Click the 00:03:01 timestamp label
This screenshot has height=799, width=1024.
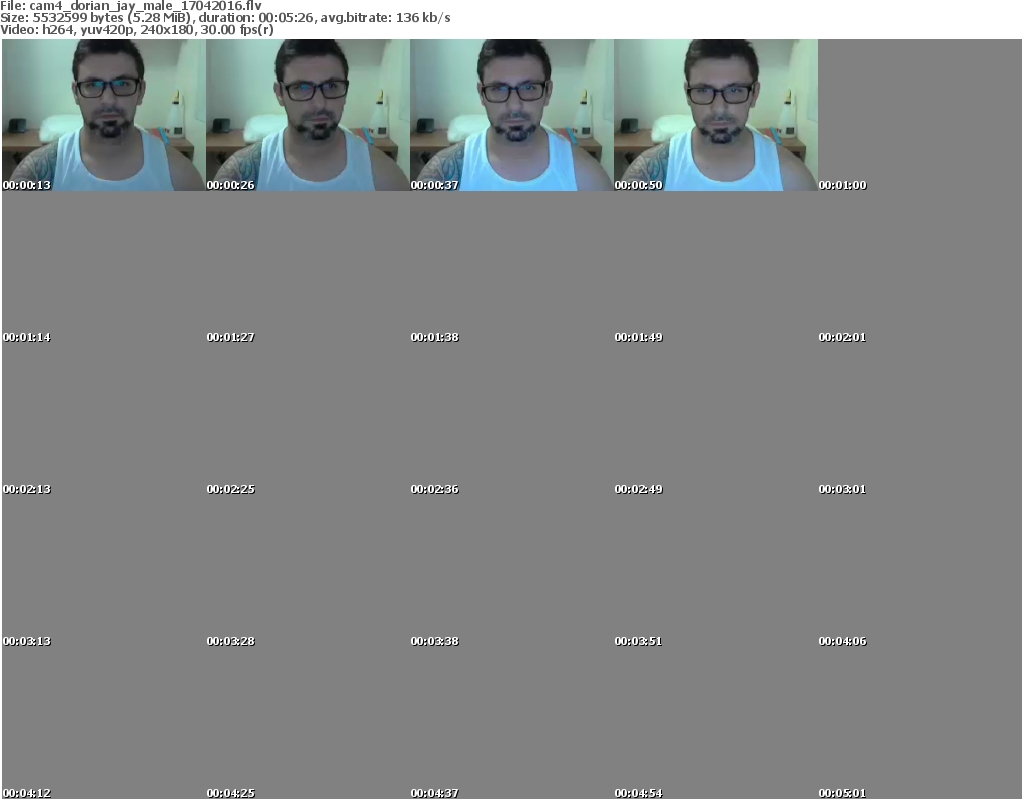[x=842, y=489]
